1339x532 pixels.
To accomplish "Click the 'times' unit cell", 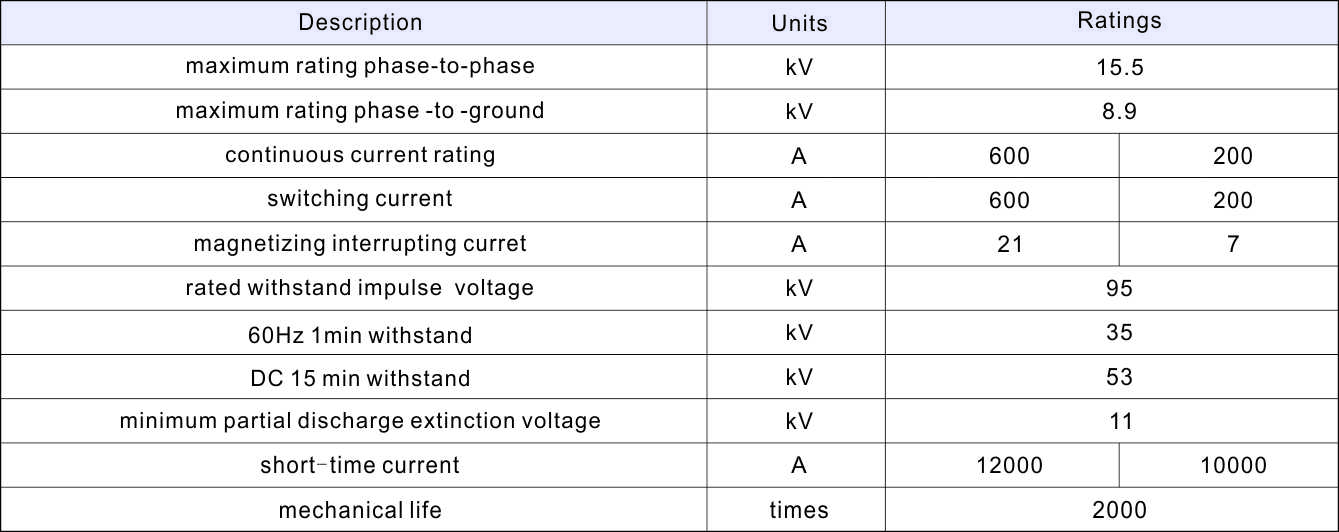I will coord(799,510).
